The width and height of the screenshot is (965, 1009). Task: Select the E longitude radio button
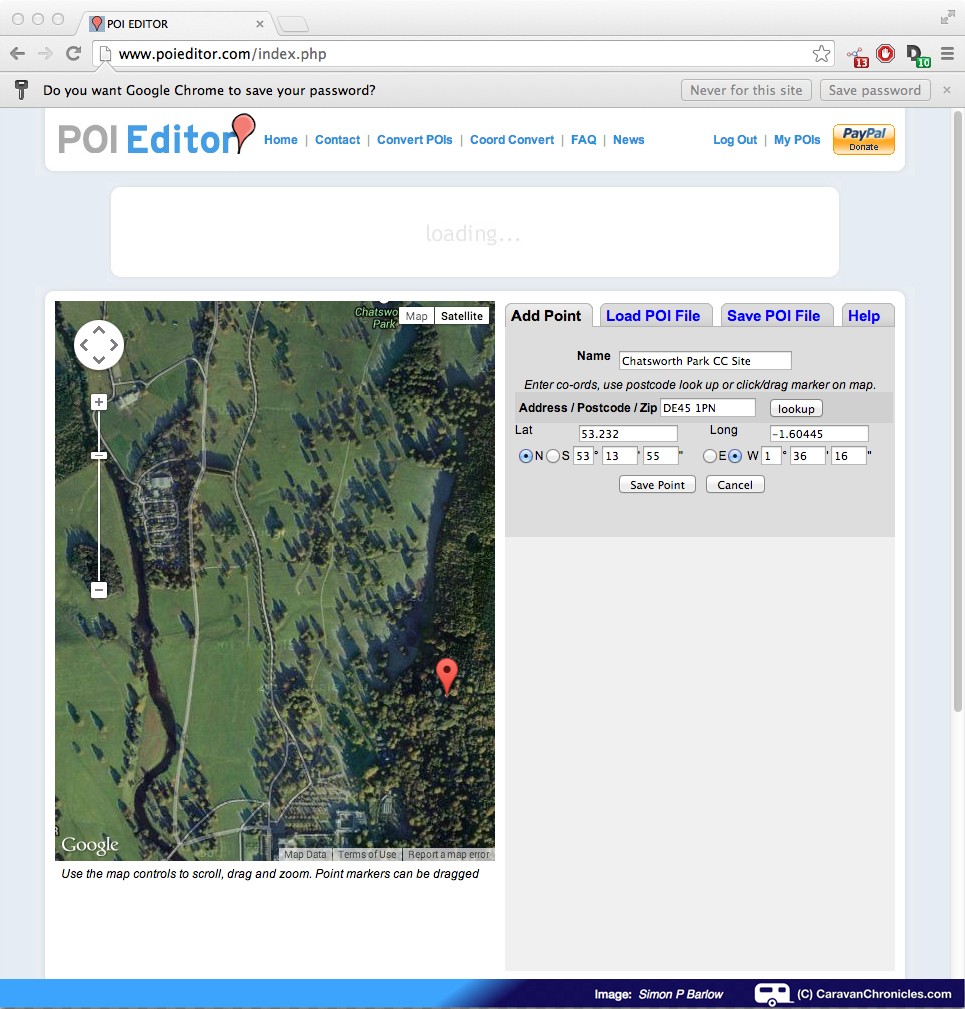(x=709, y=456)
